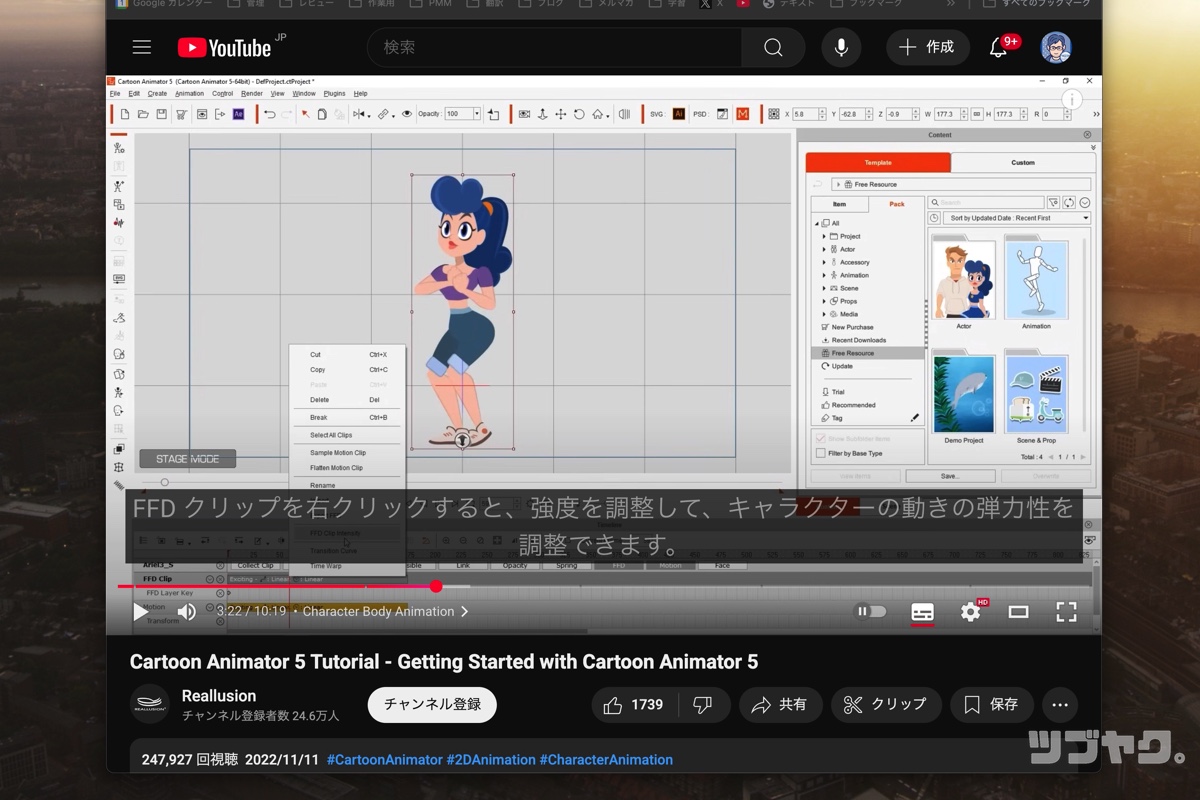Like the video with 1739 likes
The height and width of the screenshot is (800, 1200).
pyautogui.click(x=634, y=705)
